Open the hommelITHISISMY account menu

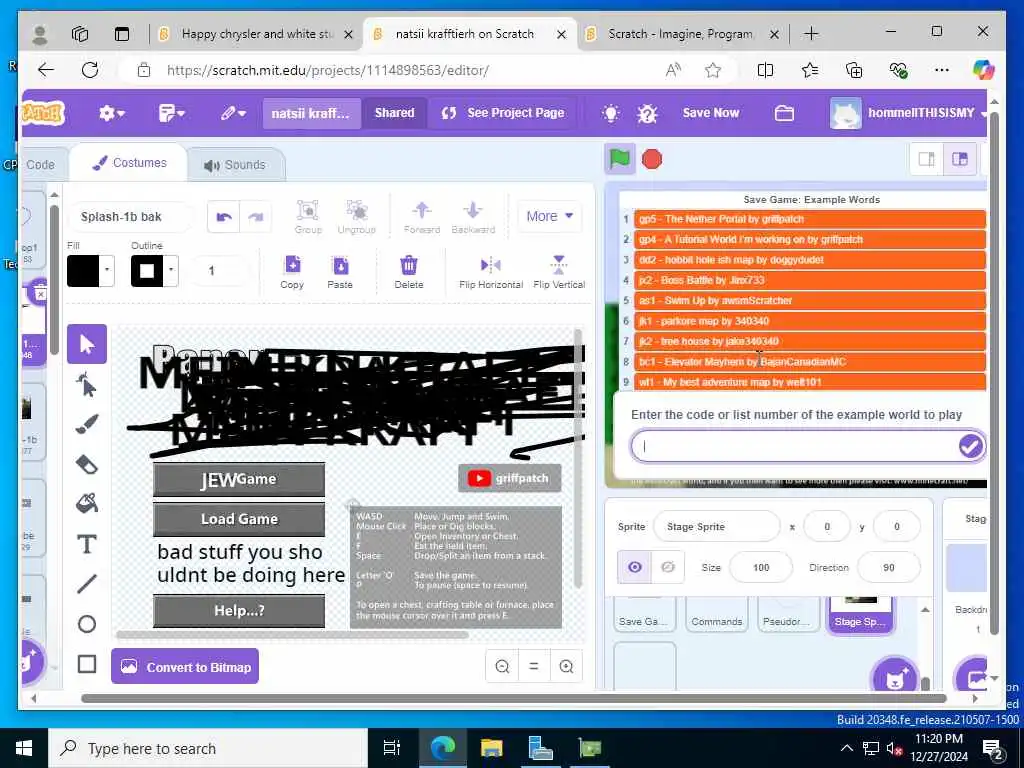tap(909, 113)
